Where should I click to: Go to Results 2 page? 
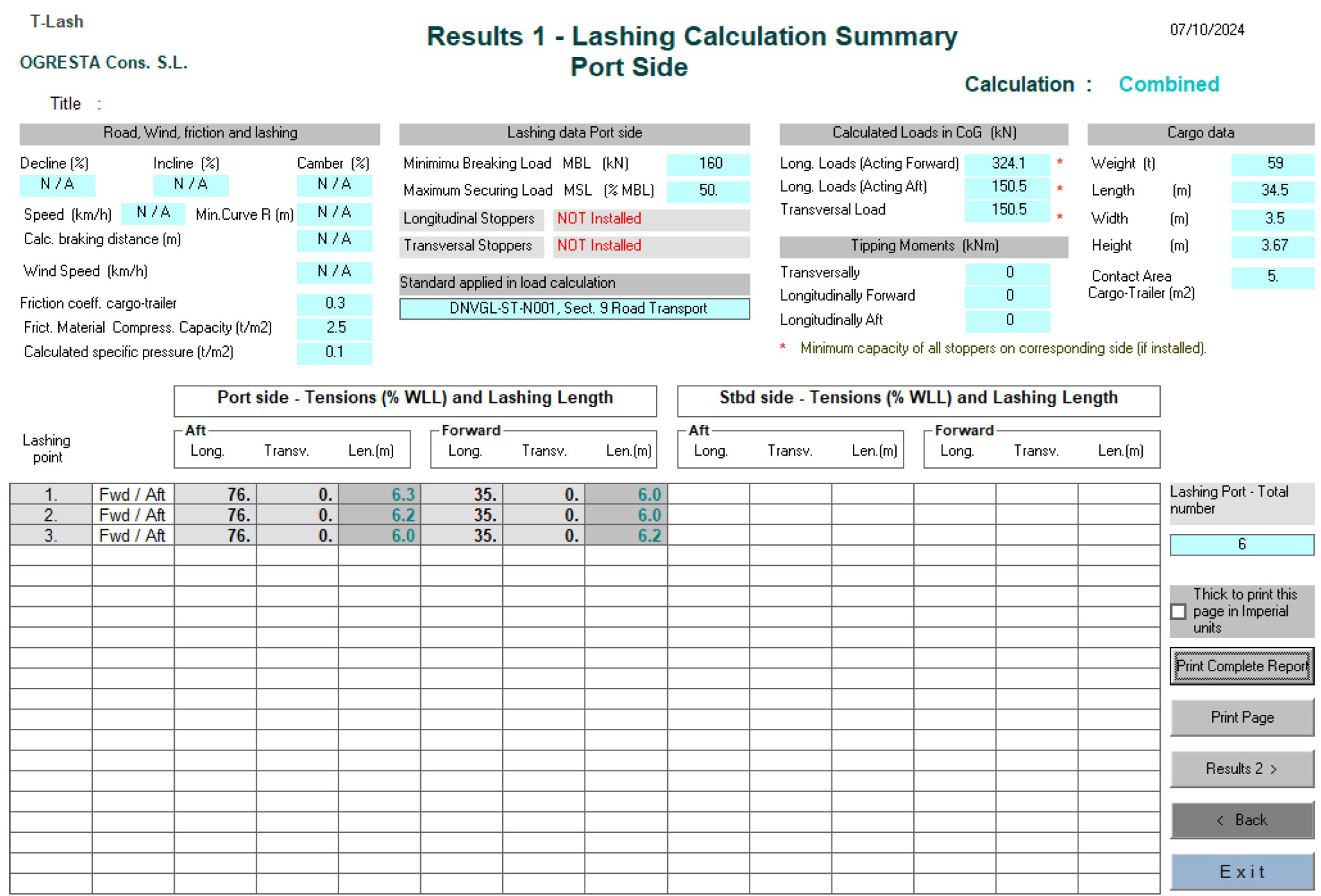pyautogui.click(x=1241, y=768)
